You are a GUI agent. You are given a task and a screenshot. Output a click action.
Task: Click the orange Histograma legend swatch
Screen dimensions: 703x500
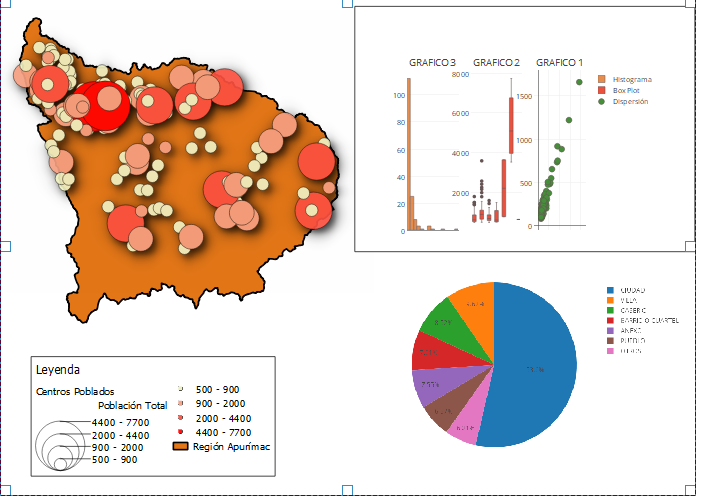click(602, 79)
